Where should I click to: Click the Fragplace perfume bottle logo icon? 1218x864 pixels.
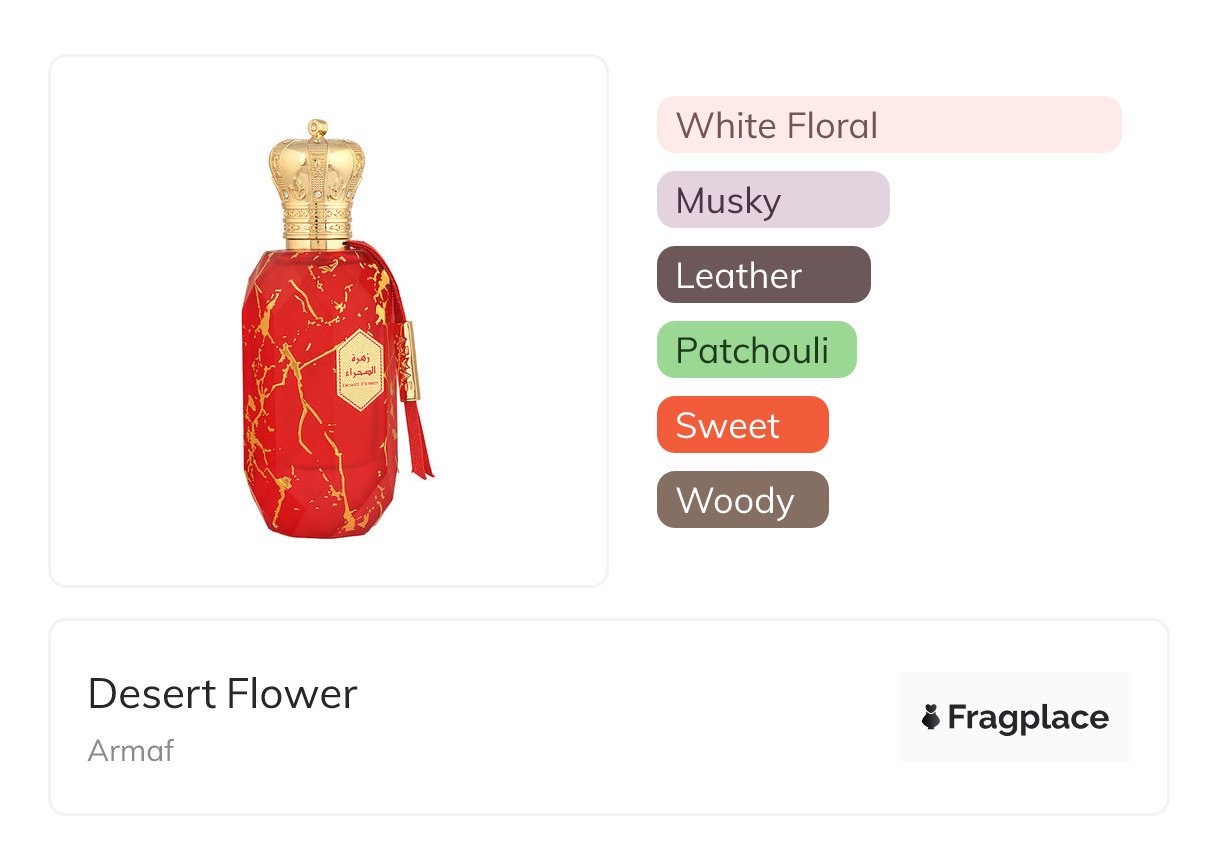click(x=931, y=717)
